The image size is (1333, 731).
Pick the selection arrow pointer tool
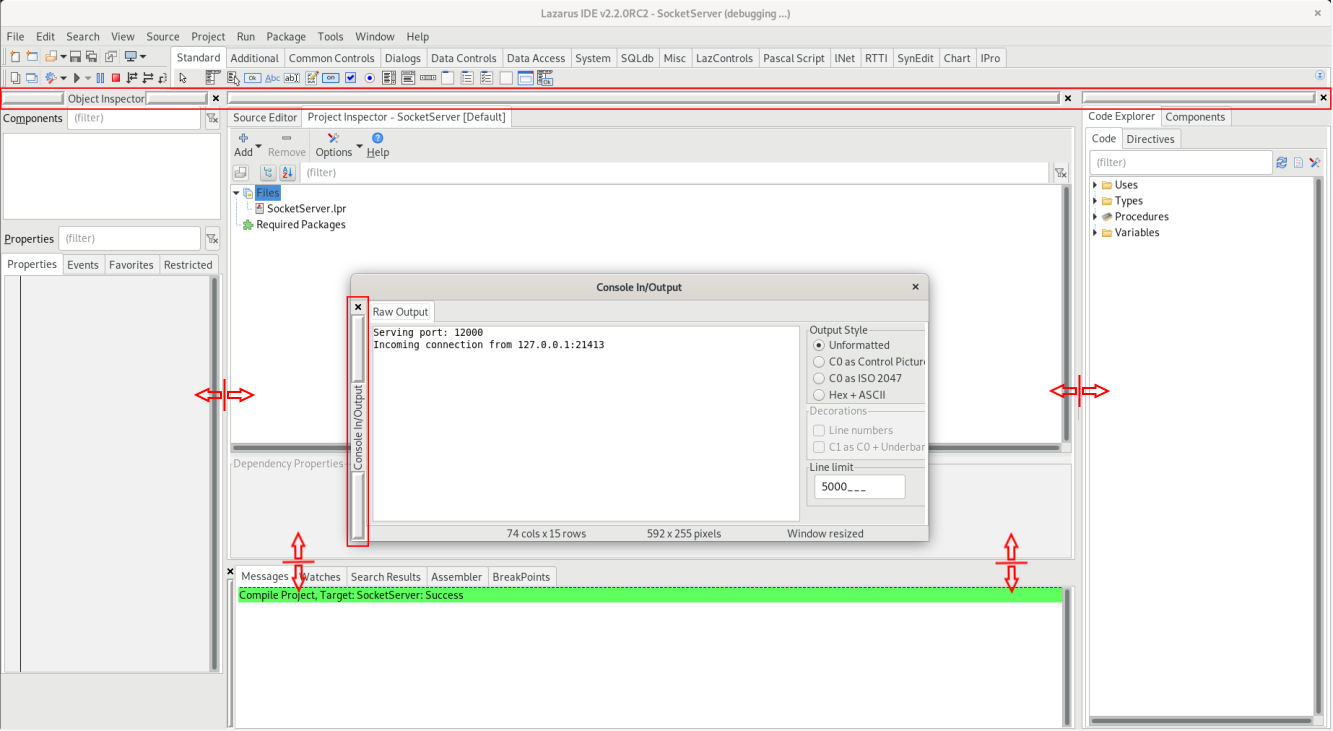[x=183, y=78]
